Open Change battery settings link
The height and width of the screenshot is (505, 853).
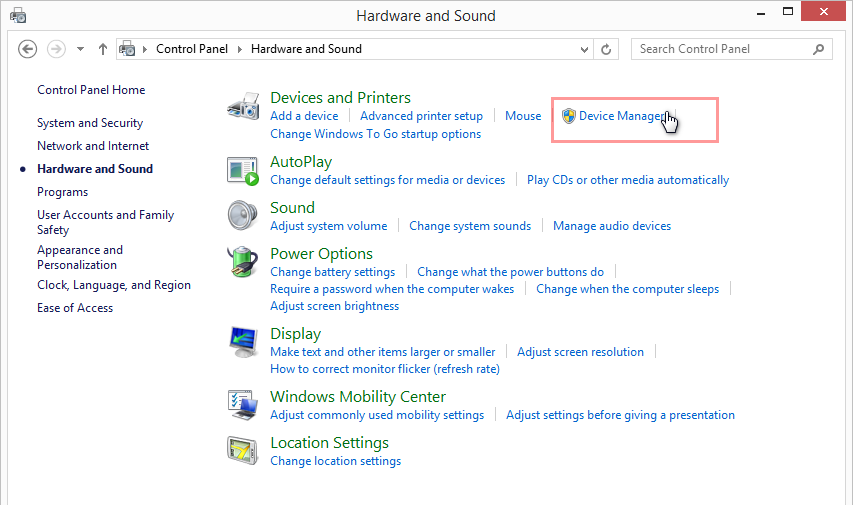(x=332, y=272)
